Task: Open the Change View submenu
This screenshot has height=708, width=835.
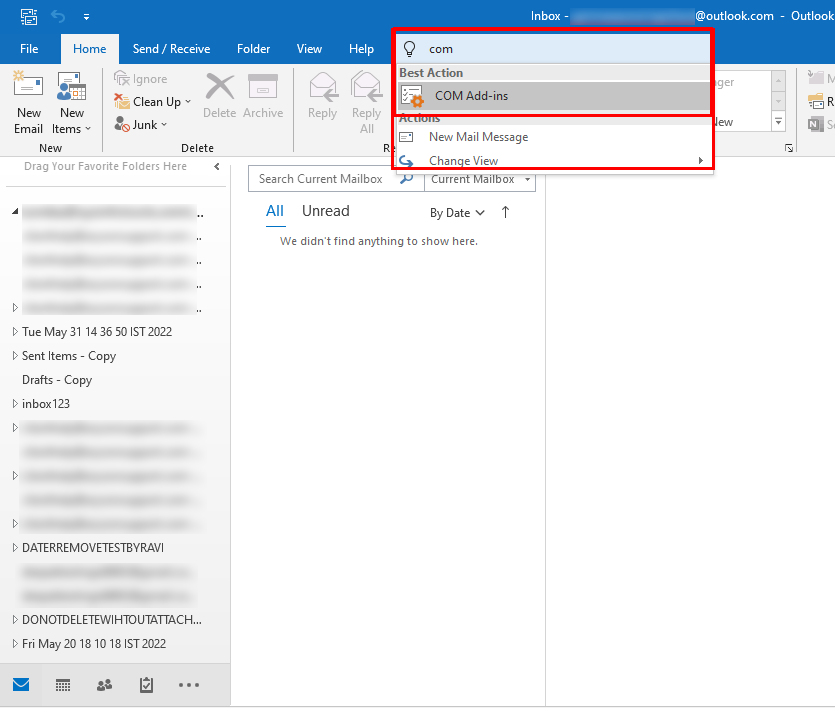Action: tap(554, 160)
